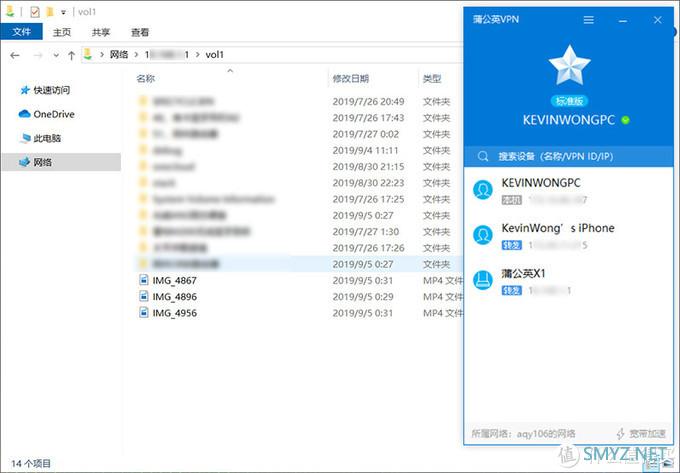Click the KEVINWONGPC user avatar icon
Screen dimensions: 680x473
pos(483,190)
